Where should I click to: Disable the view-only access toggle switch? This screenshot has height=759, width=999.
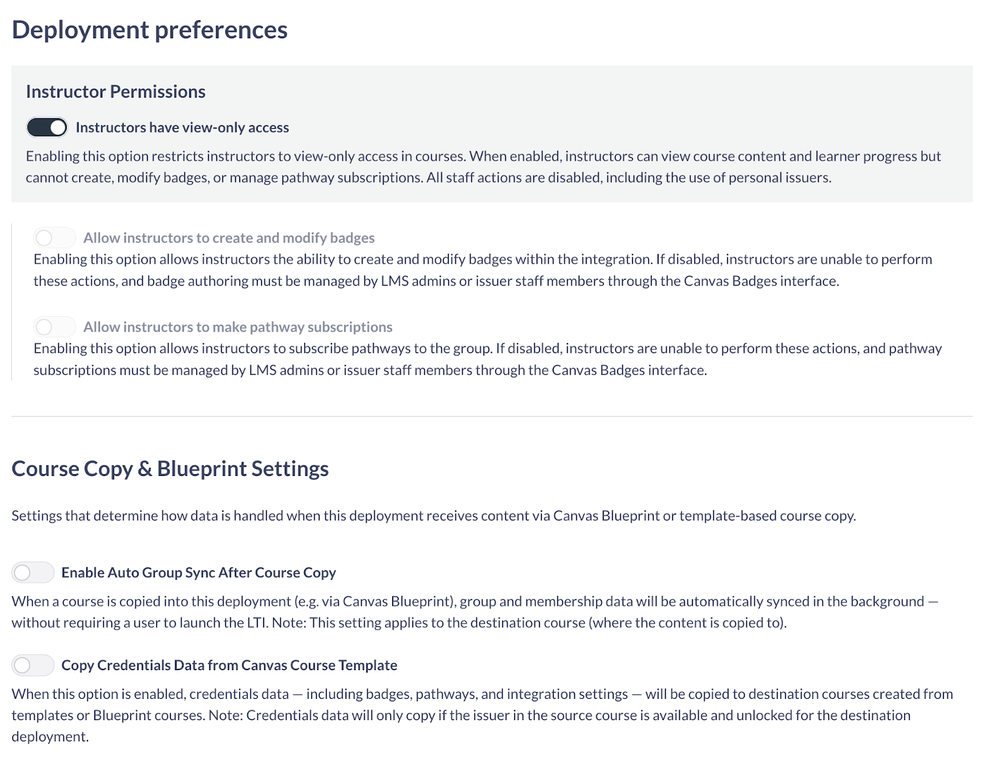click(46, 127)
